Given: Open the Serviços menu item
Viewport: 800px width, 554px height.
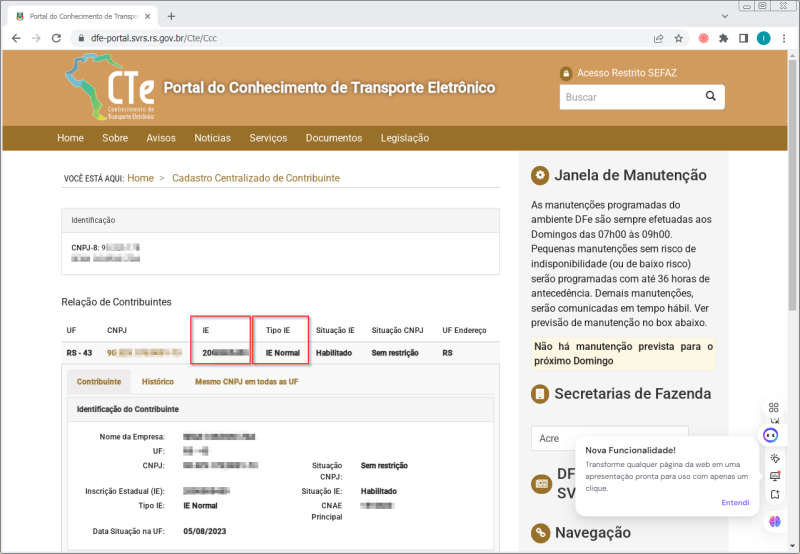Looking at the screenshot, I should [x=268, y=138].
